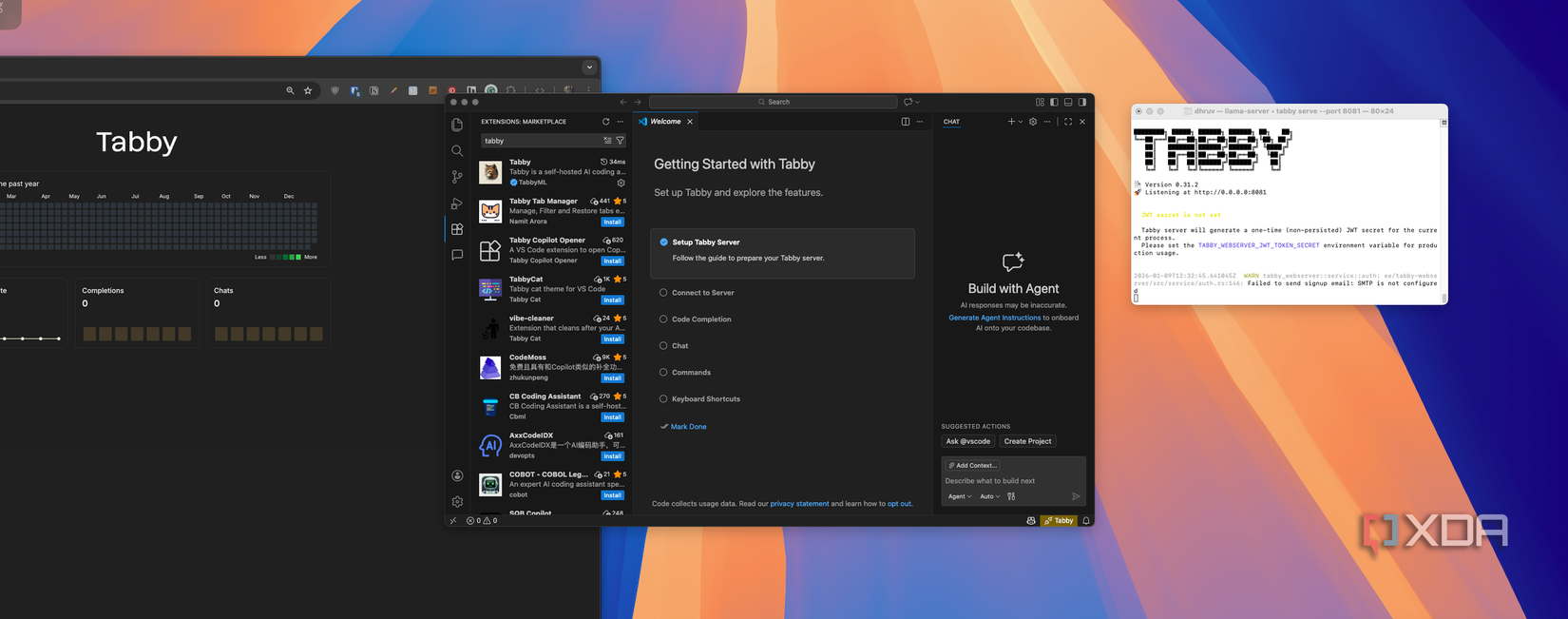
Task: Open the Source Control view
Action: [457, 177]
